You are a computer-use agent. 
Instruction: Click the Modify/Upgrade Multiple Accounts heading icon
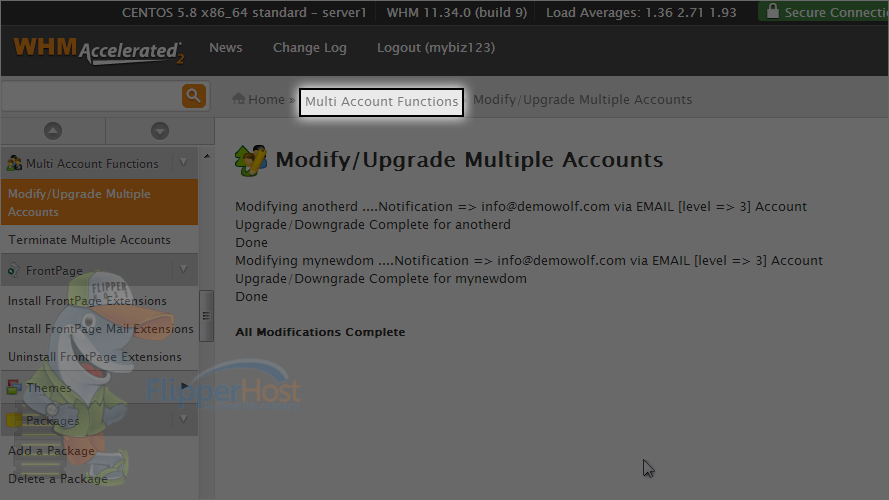(251, 160)
